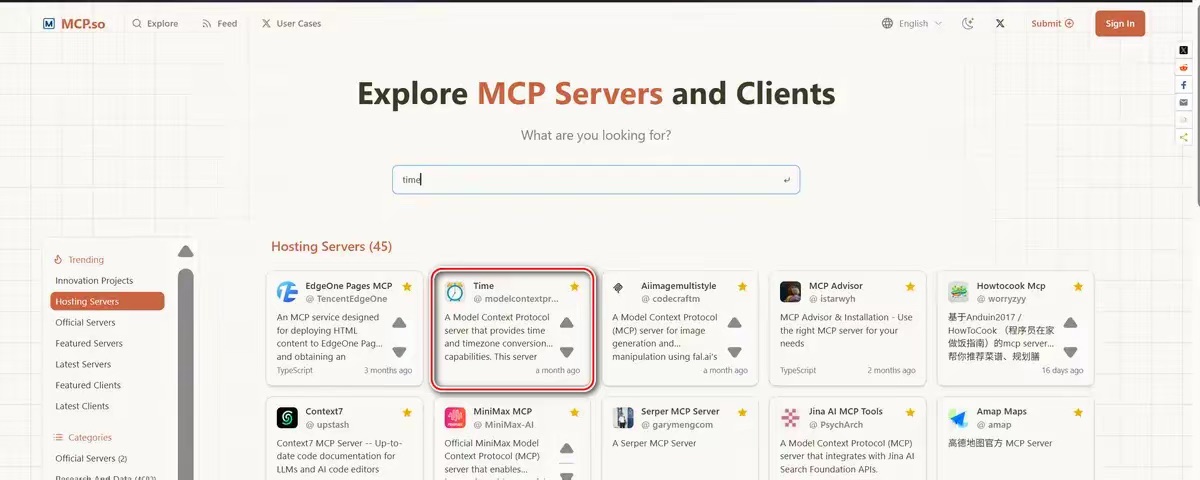Toggle star on Amap Maps card
1200x480 pixels.
tap(1078, 412)
